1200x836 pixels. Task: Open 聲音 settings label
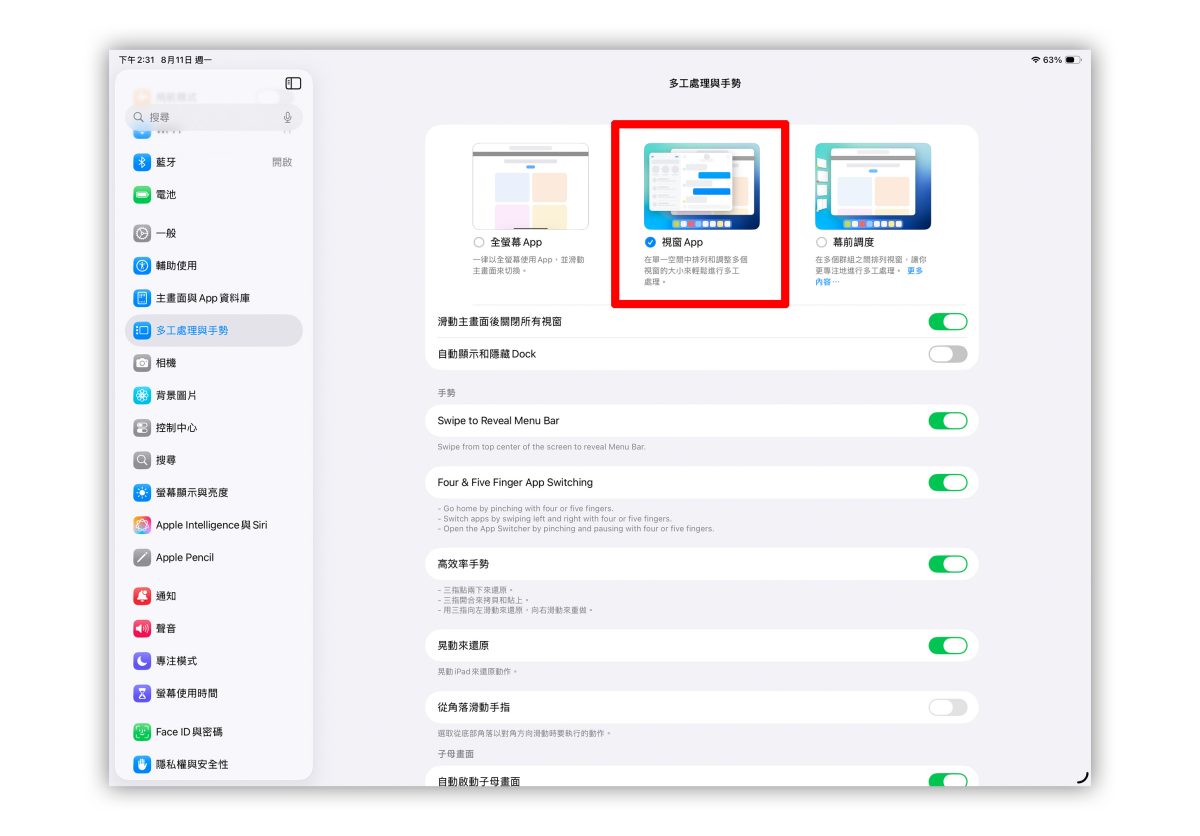point(166,628)
